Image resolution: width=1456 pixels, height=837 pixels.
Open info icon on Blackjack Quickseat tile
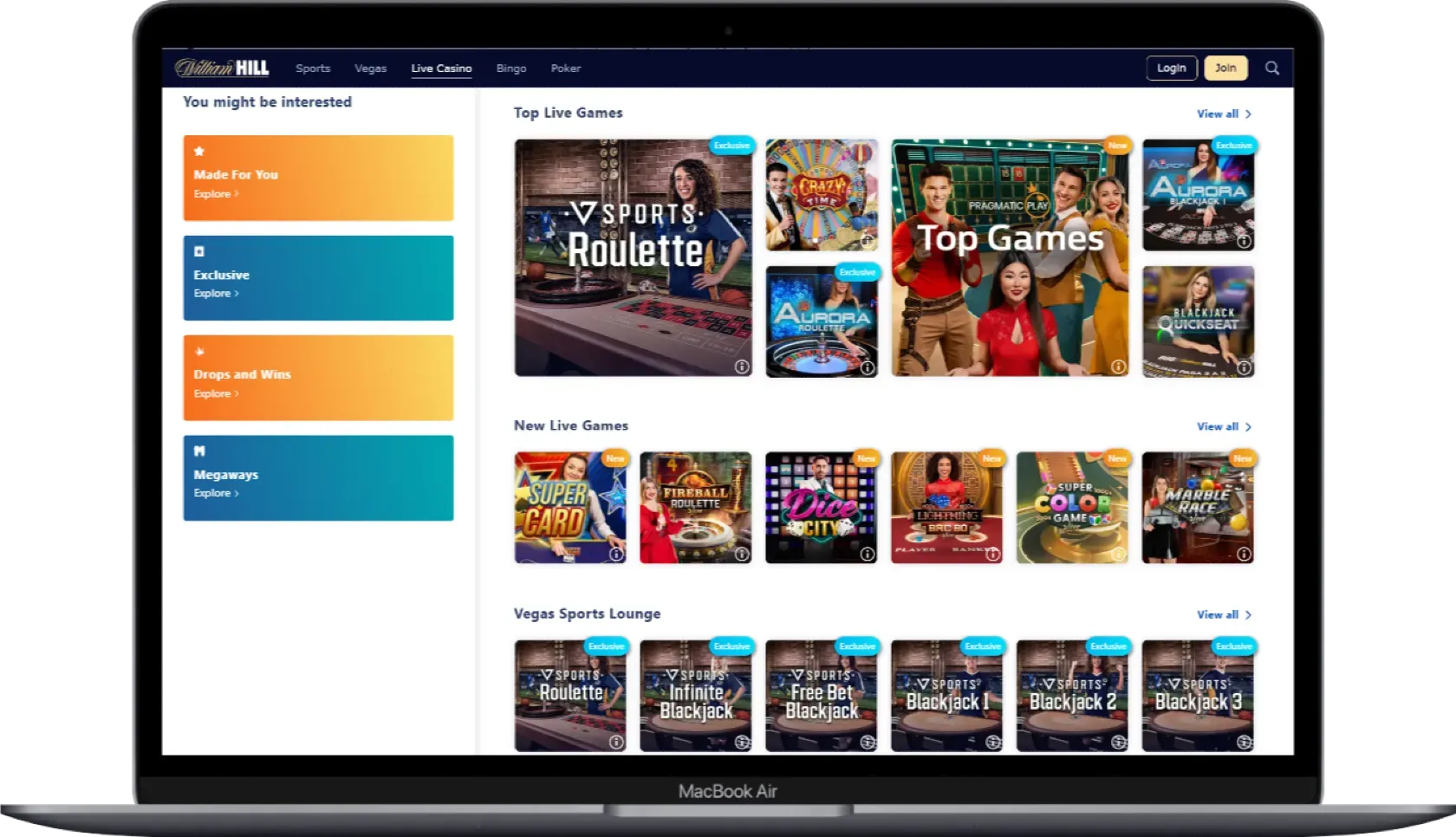[1244, 367]
